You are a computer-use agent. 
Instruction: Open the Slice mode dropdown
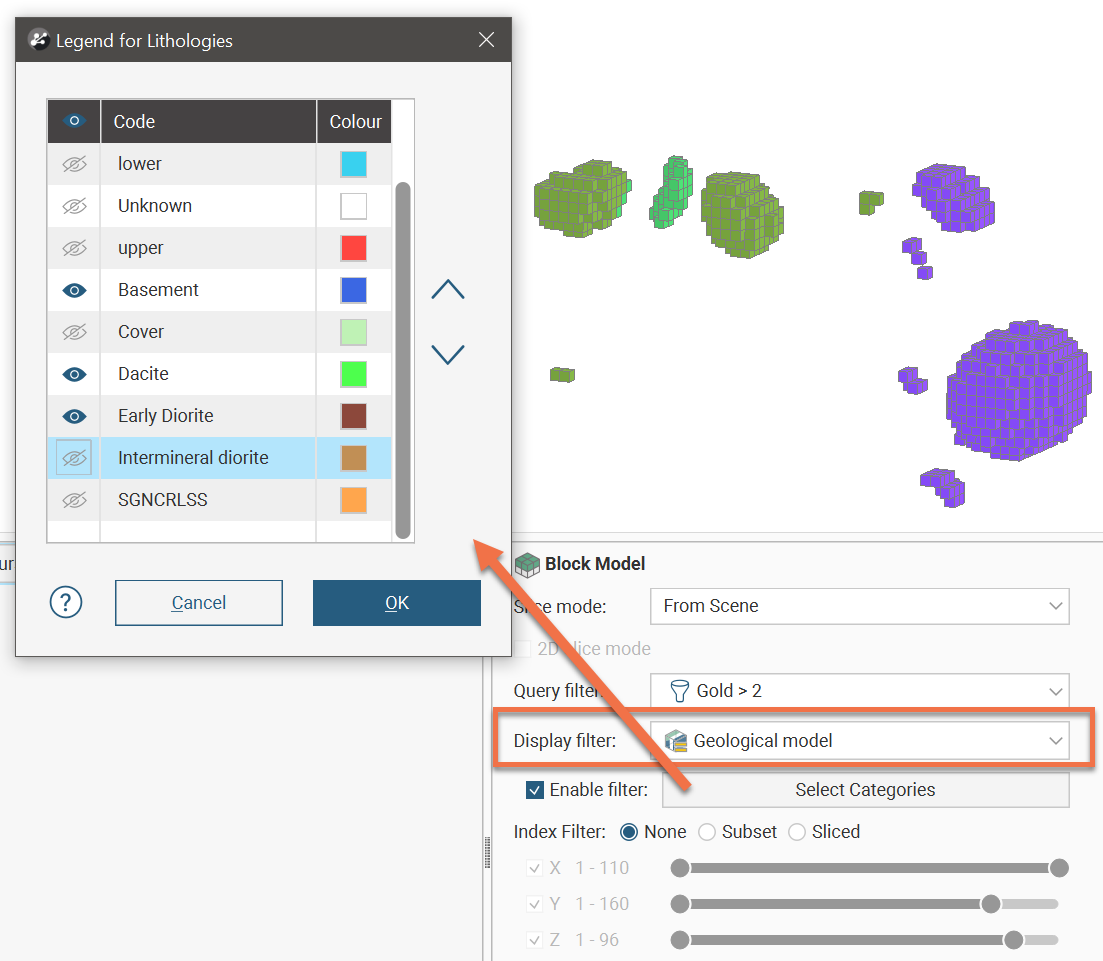[858, 606]
